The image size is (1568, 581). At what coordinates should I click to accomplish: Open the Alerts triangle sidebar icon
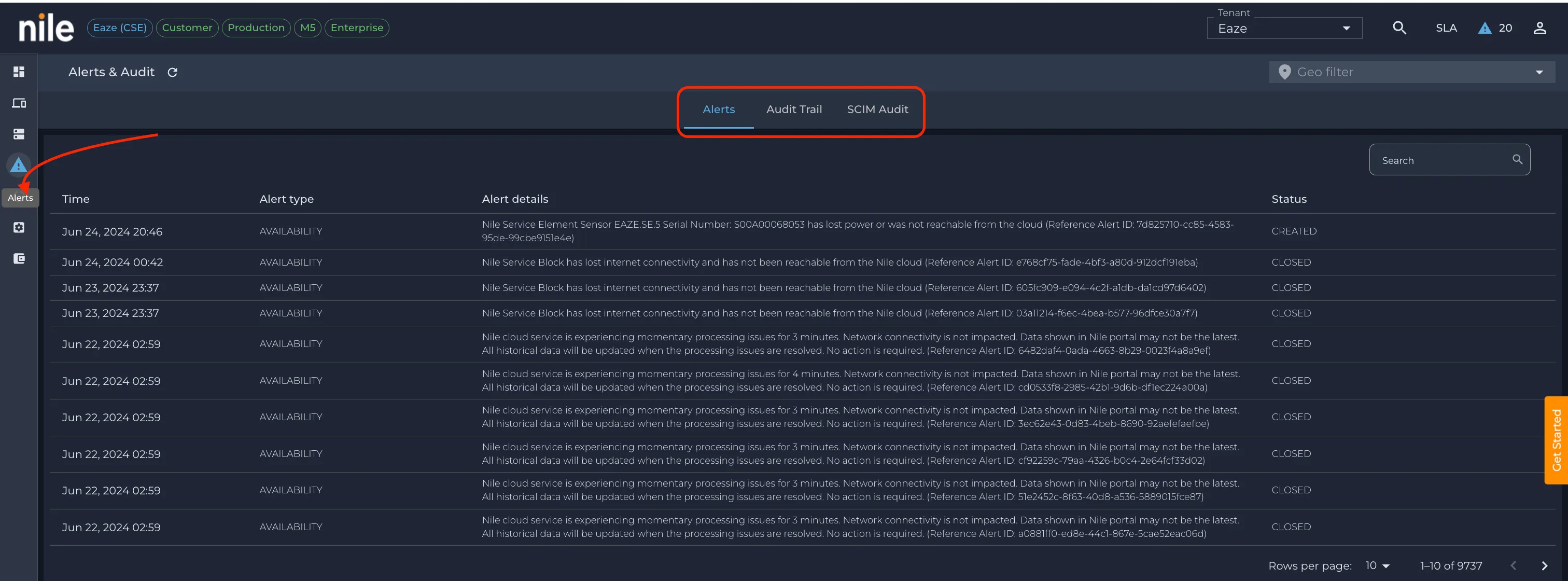click(x=19, y=165)
